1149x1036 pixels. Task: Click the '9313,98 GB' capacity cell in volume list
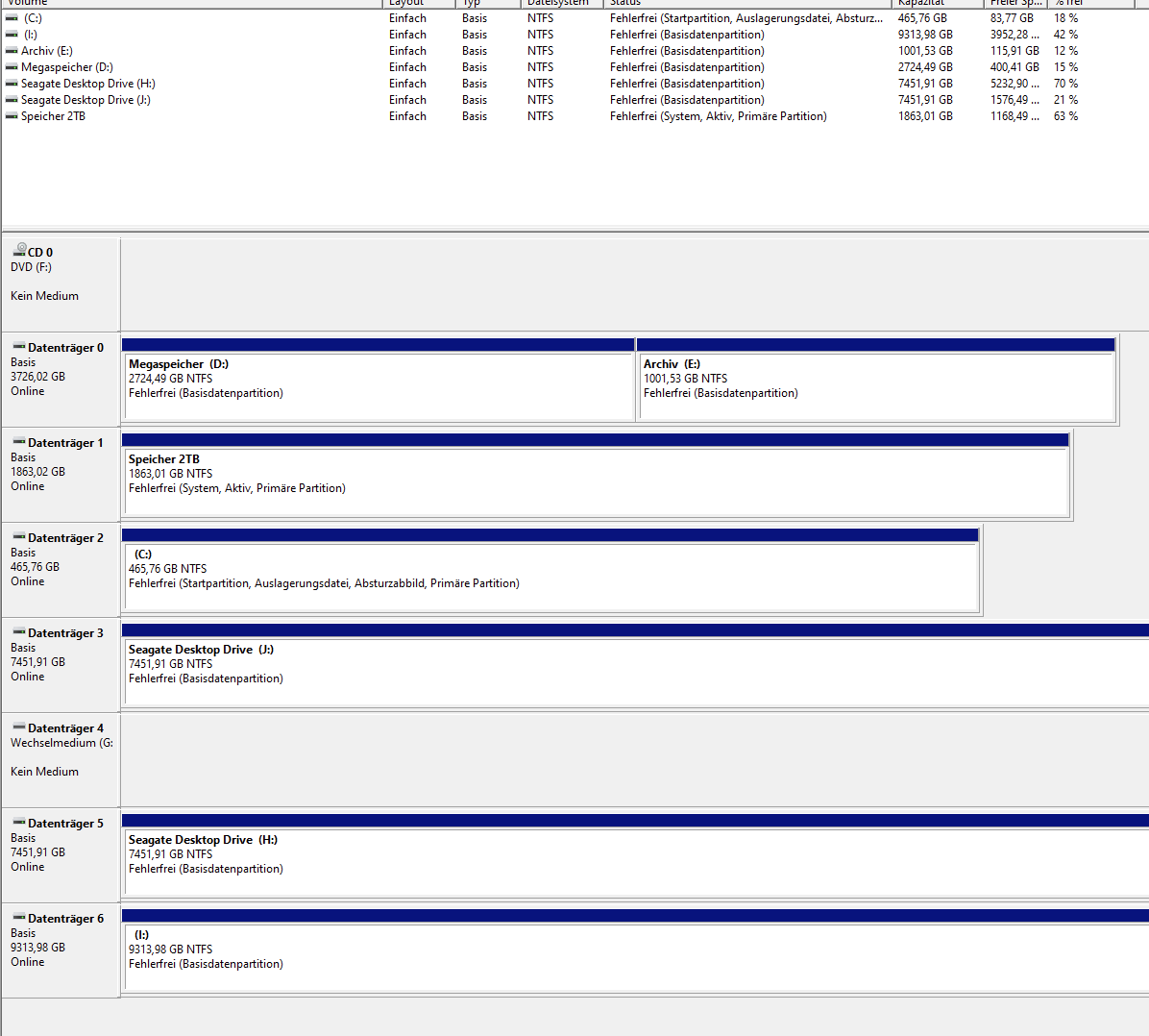pyautogui.click(x=925, y=35)
